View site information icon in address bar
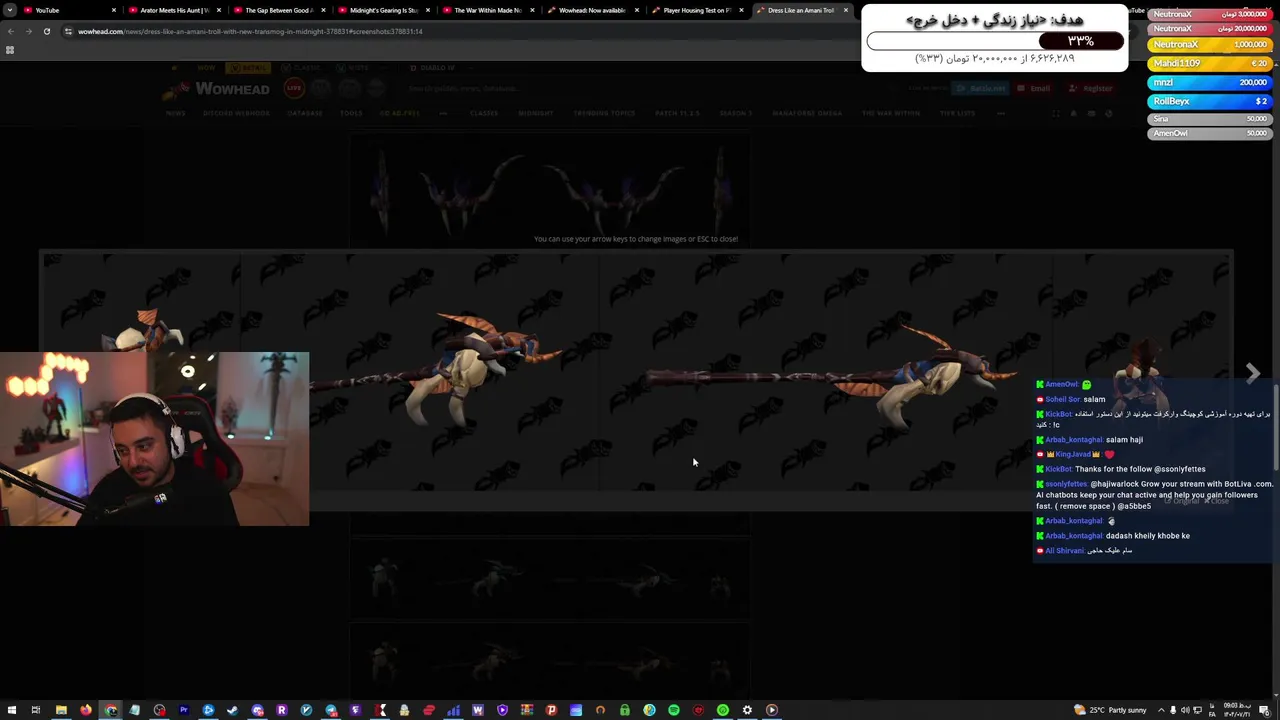 click(68, 31)
